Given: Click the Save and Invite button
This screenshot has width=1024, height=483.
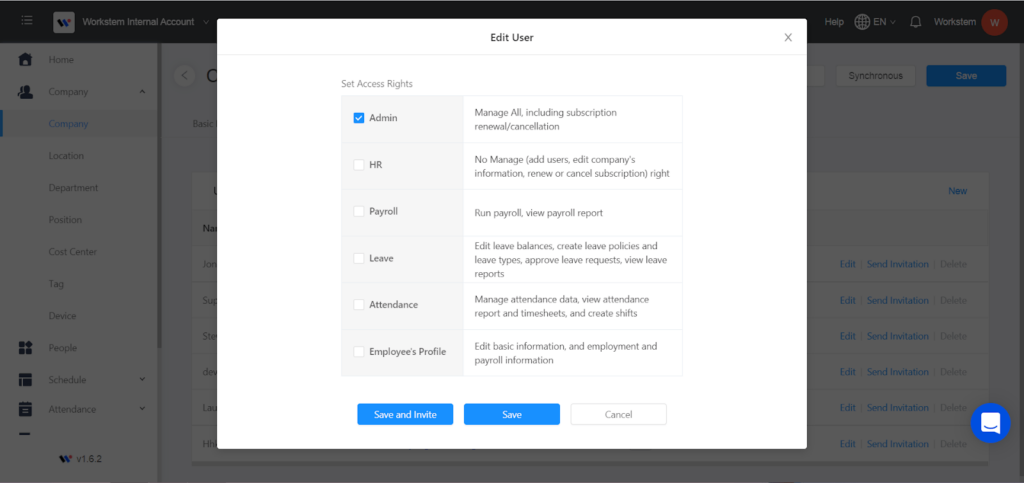Looking at the screenshot, I should point(405,414).
